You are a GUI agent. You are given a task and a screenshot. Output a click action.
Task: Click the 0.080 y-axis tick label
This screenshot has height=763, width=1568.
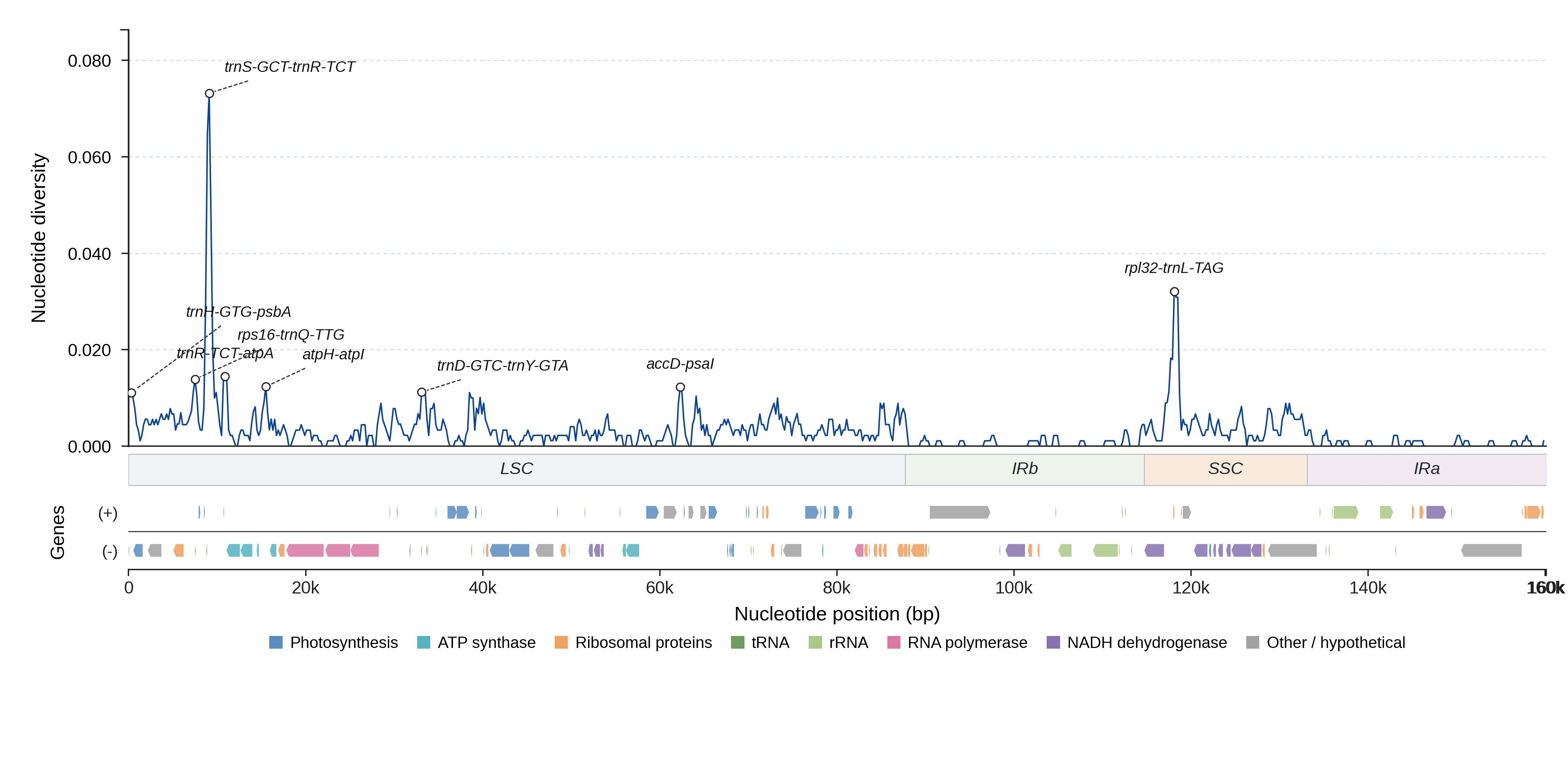point(90,61)
